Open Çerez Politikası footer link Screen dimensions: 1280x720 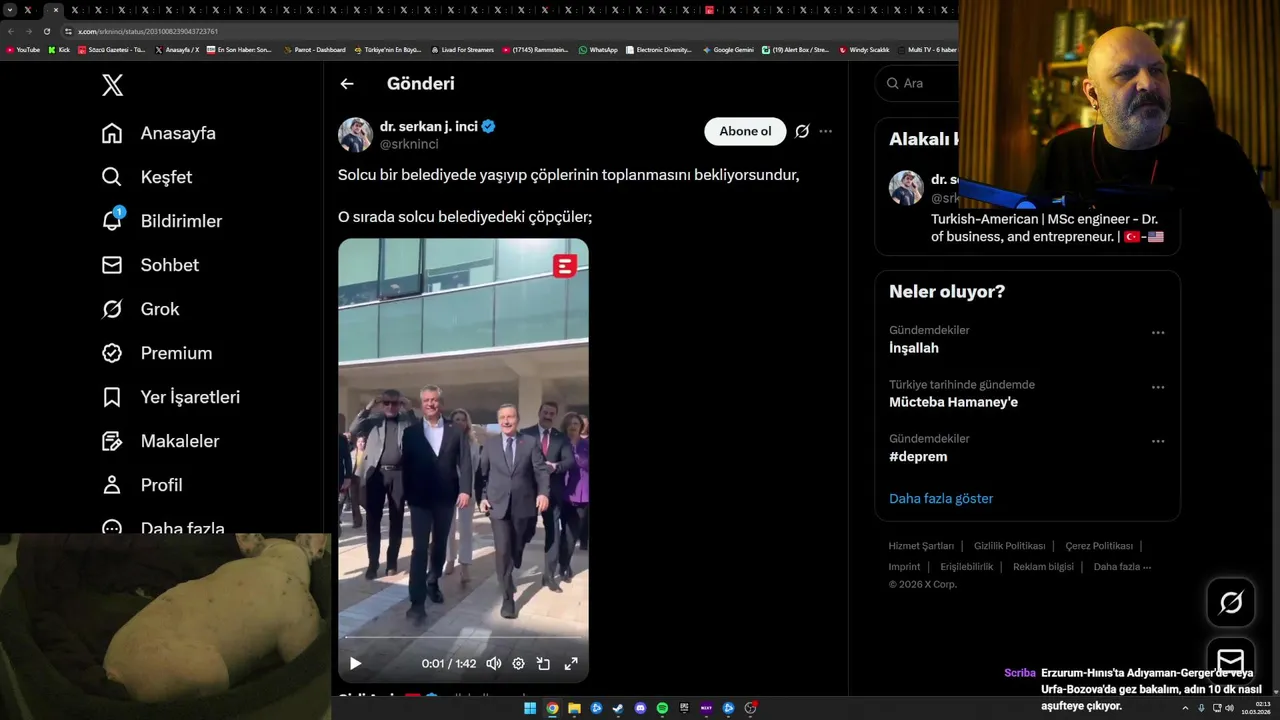coord(1099,546)
